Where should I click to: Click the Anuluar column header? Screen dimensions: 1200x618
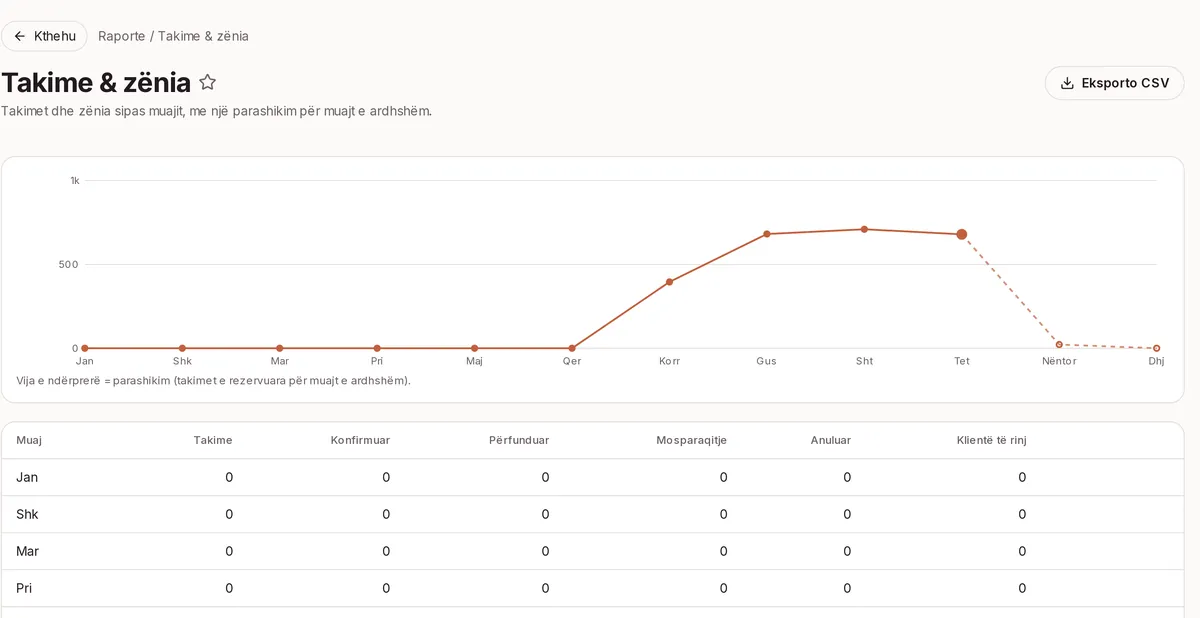[831, 440]
